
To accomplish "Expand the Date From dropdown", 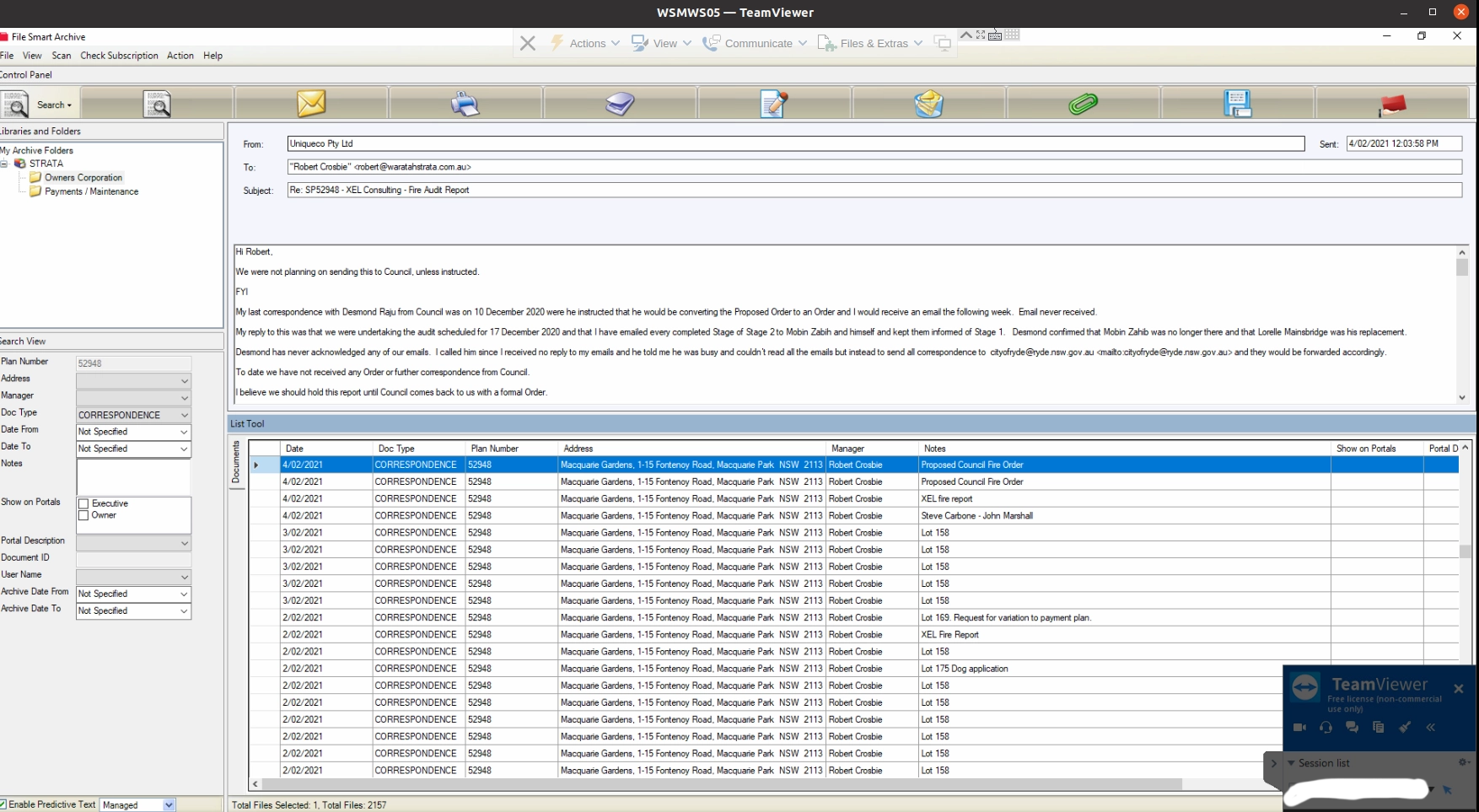I will click(184, 432).
